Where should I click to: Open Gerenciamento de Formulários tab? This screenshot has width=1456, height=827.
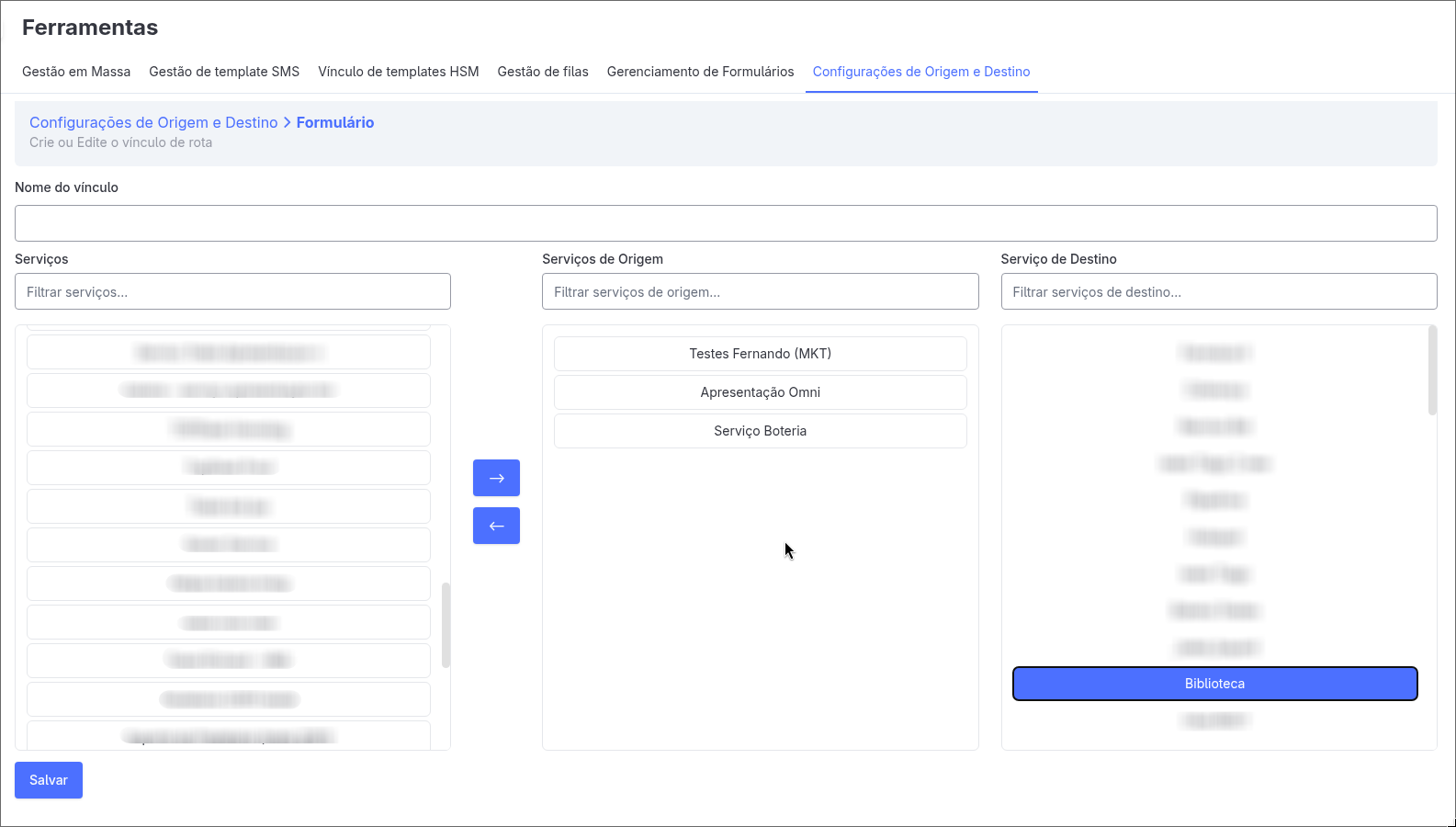pos(701,72)
